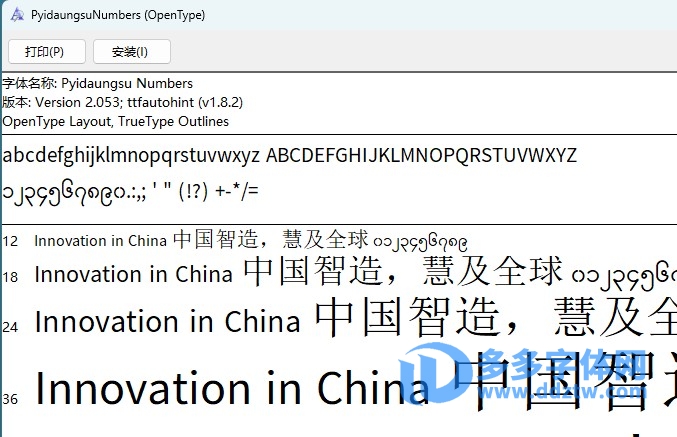Click the 字体名称 Pyidaungsu Numbers line
This screenshot has height=437, width=677.
coord(98,83)
